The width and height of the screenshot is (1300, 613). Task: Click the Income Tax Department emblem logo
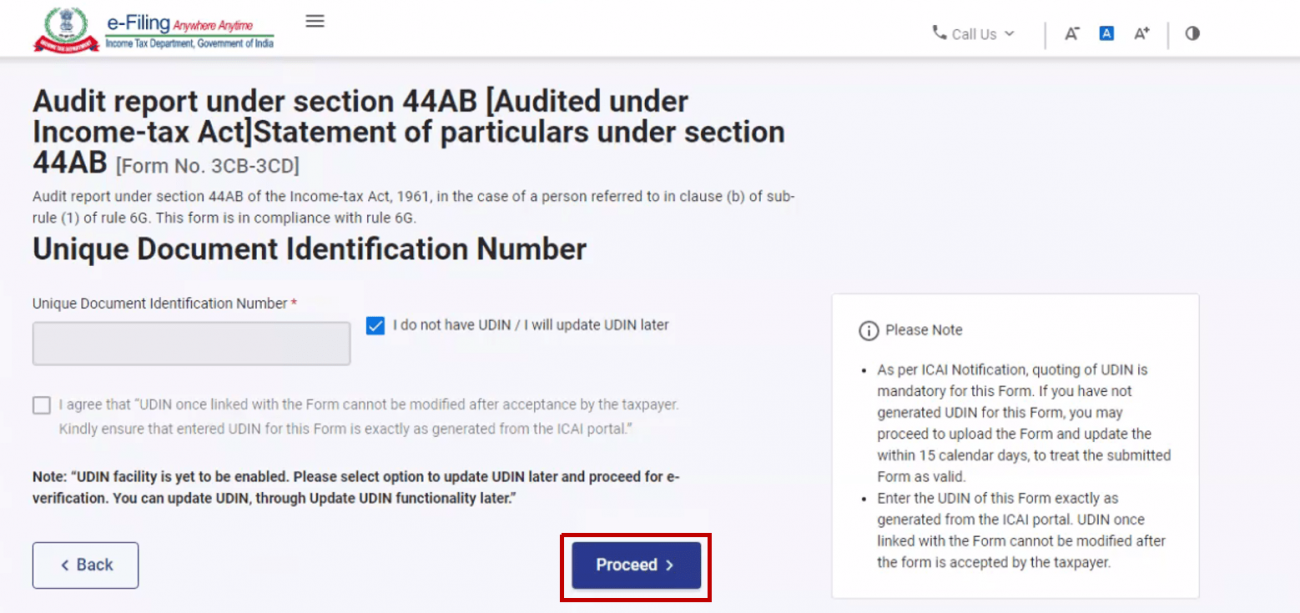coord(64,27)
